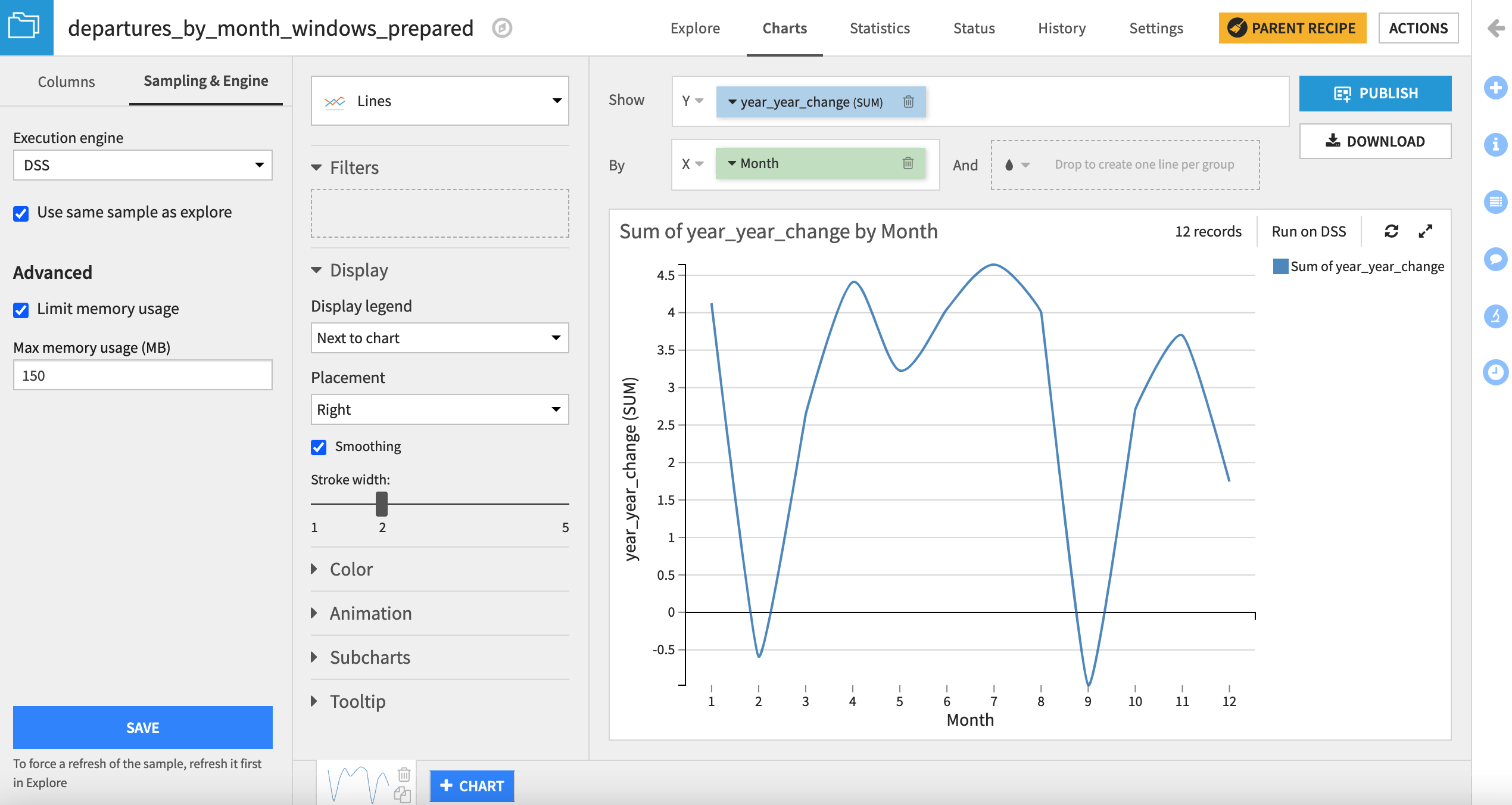
Task: Adjust the Stroke width slider
Action: point(382,504)
